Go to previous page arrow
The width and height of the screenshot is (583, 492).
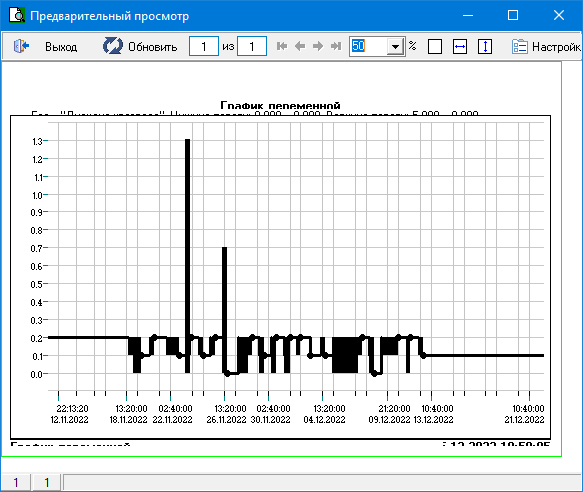pyautogui.click(x=300, y=46)
